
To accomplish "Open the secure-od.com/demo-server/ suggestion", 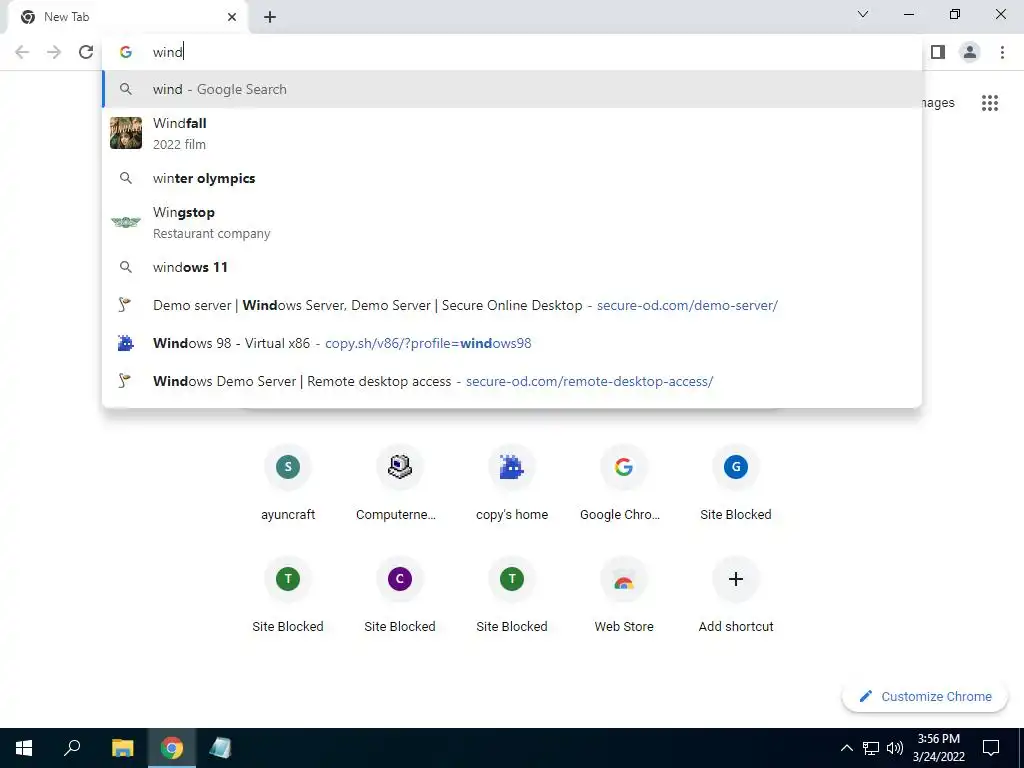I will point(512,305).
